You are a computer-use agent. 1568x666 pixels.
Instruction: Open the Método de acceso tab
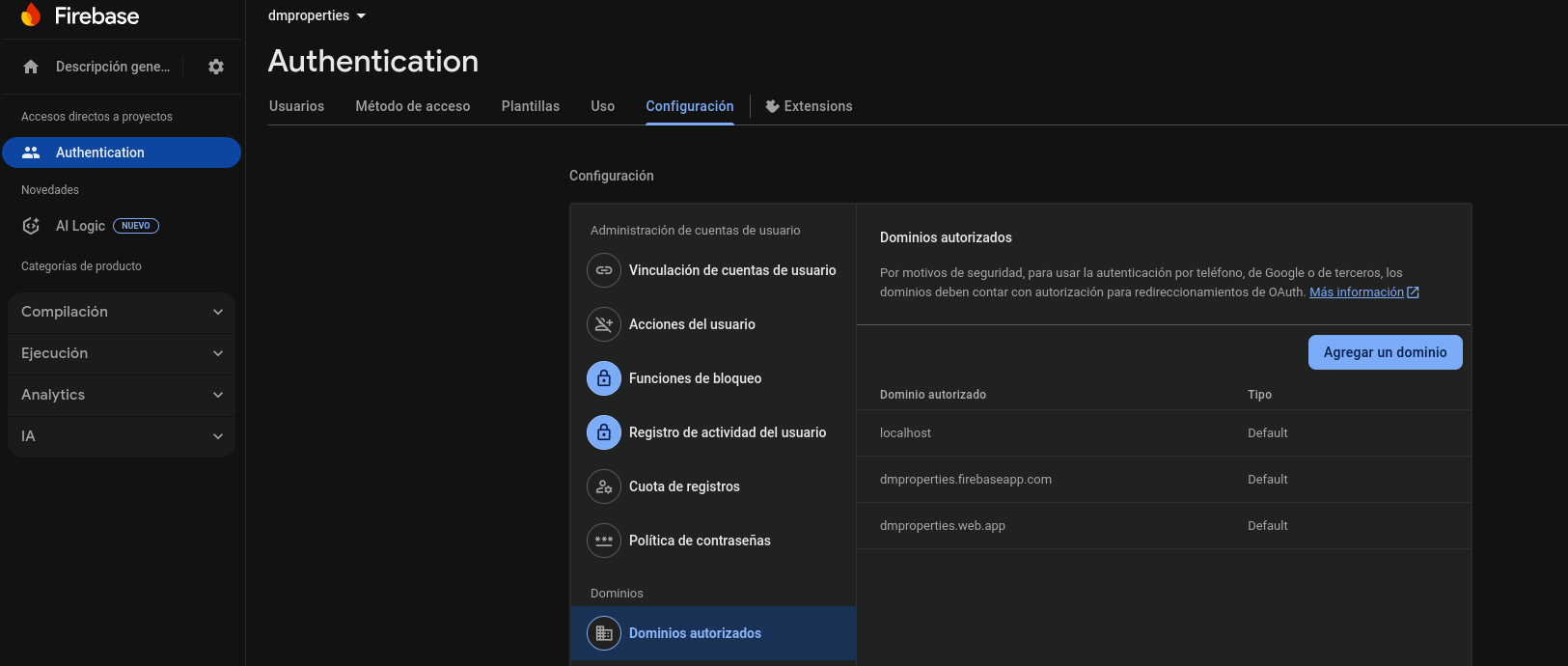[412, 106]
